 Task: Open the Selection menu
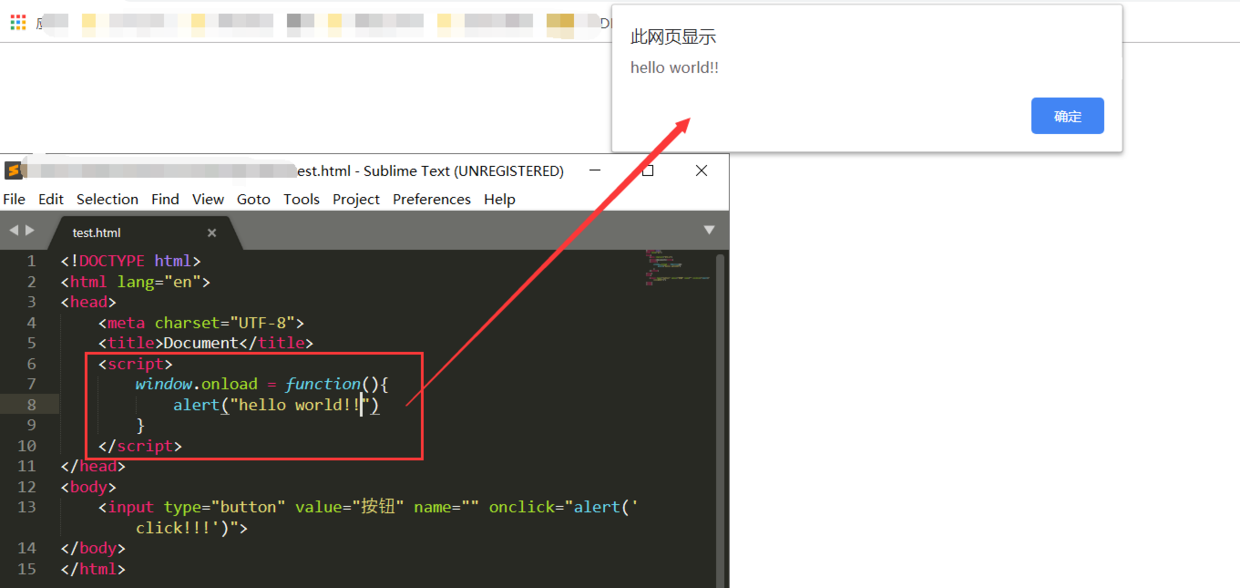107,199
